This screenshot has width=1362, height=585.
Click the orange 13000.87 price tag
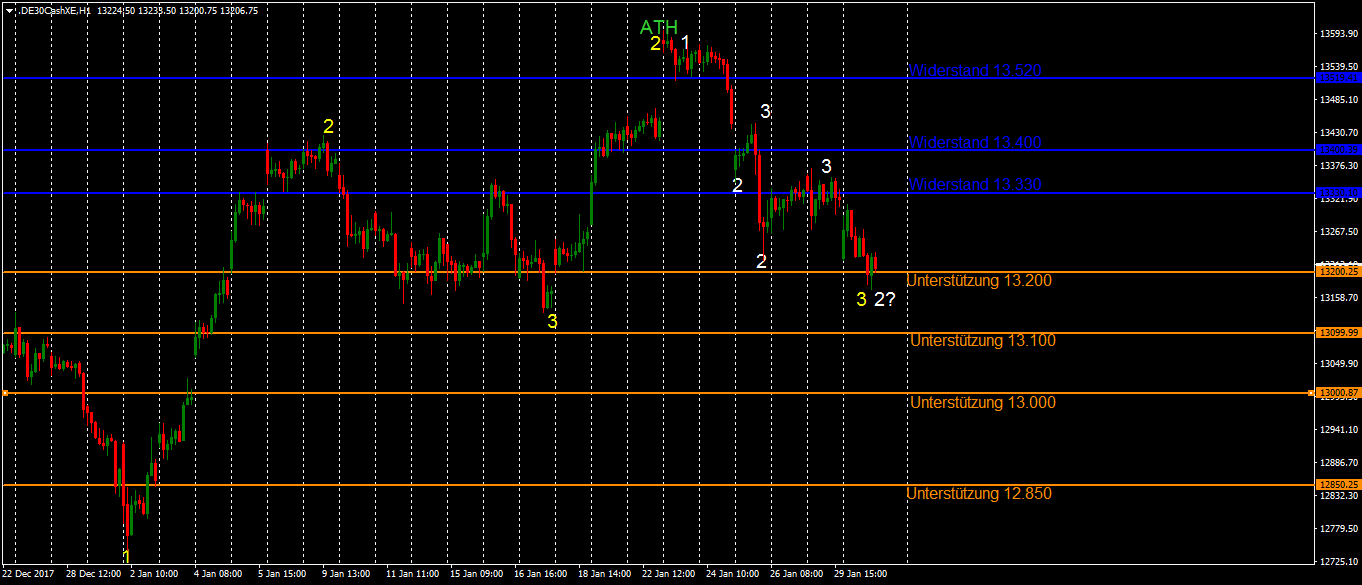coord(1337,393)
